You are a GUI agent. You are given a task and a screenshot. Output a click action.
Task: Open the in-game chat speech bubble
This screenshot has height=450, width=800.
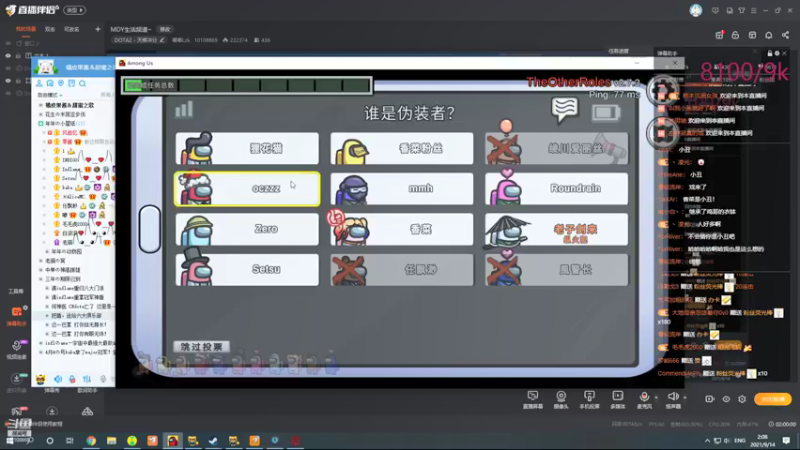pos(564,110)
